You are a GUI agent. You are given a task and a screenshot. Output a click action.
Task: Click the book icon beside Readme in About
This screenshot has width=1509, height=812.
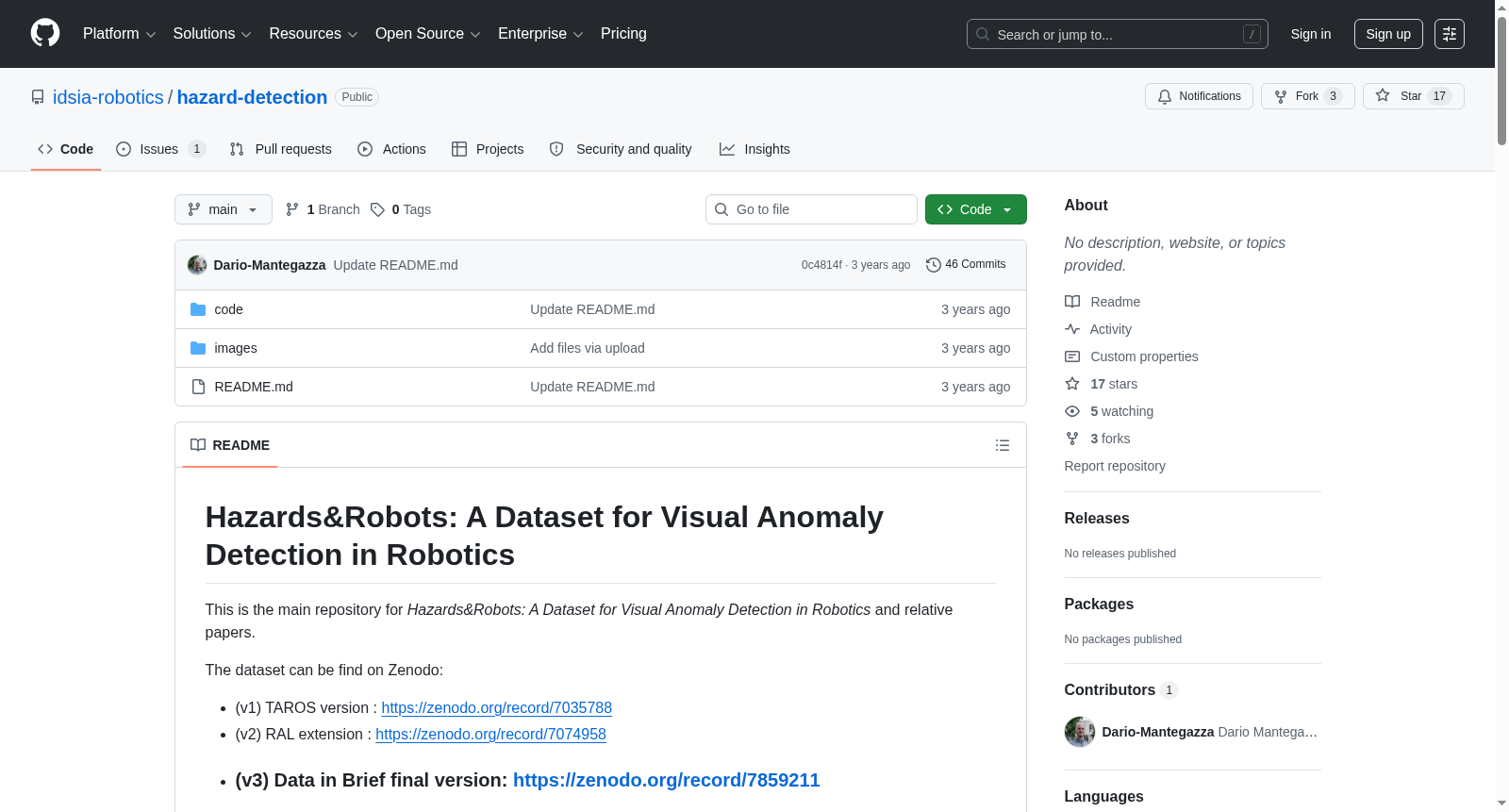(1072, 302)
